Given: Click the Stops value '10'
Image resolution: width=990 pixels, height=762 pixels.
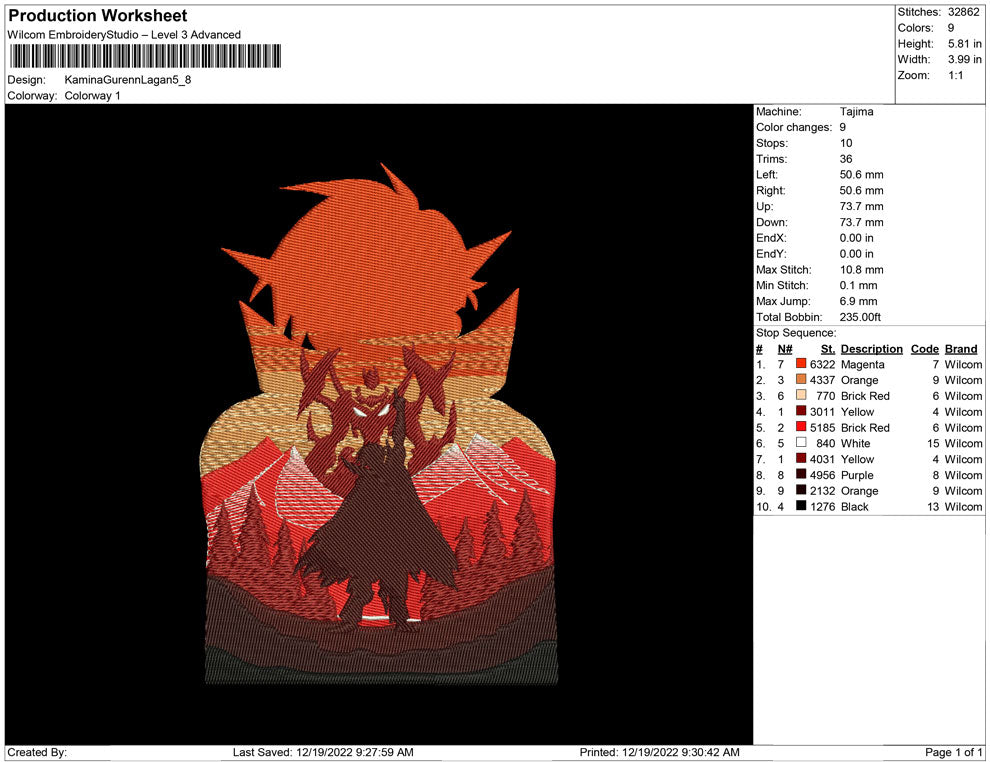Looking at the screenshot, I should pyautogui.click(x=846, y=143).
